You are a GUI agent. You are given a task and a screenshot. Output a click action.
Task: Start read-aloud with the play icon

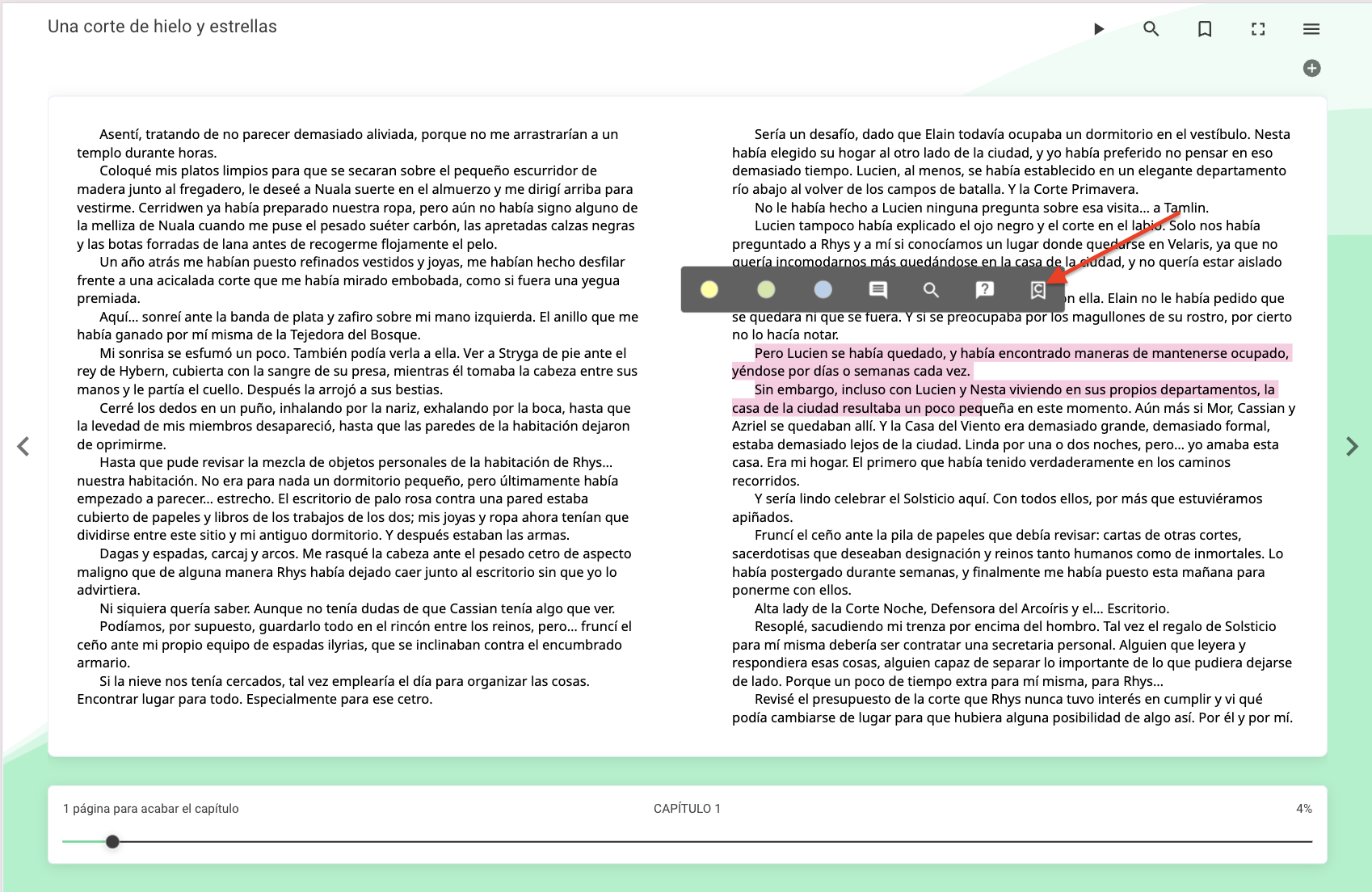point(1098,29)
